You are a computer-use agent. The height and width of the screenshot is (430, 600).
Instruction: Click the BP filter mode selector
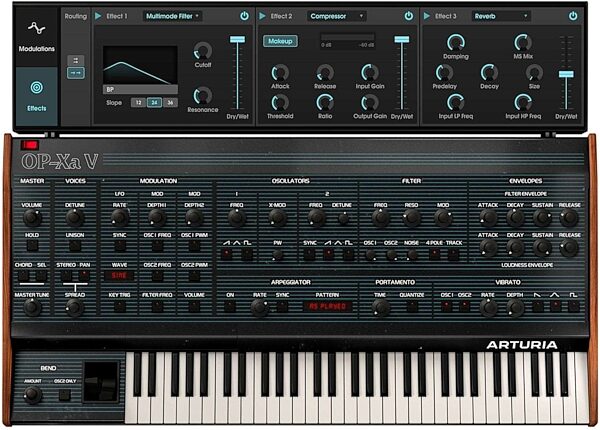click(140, 90)
